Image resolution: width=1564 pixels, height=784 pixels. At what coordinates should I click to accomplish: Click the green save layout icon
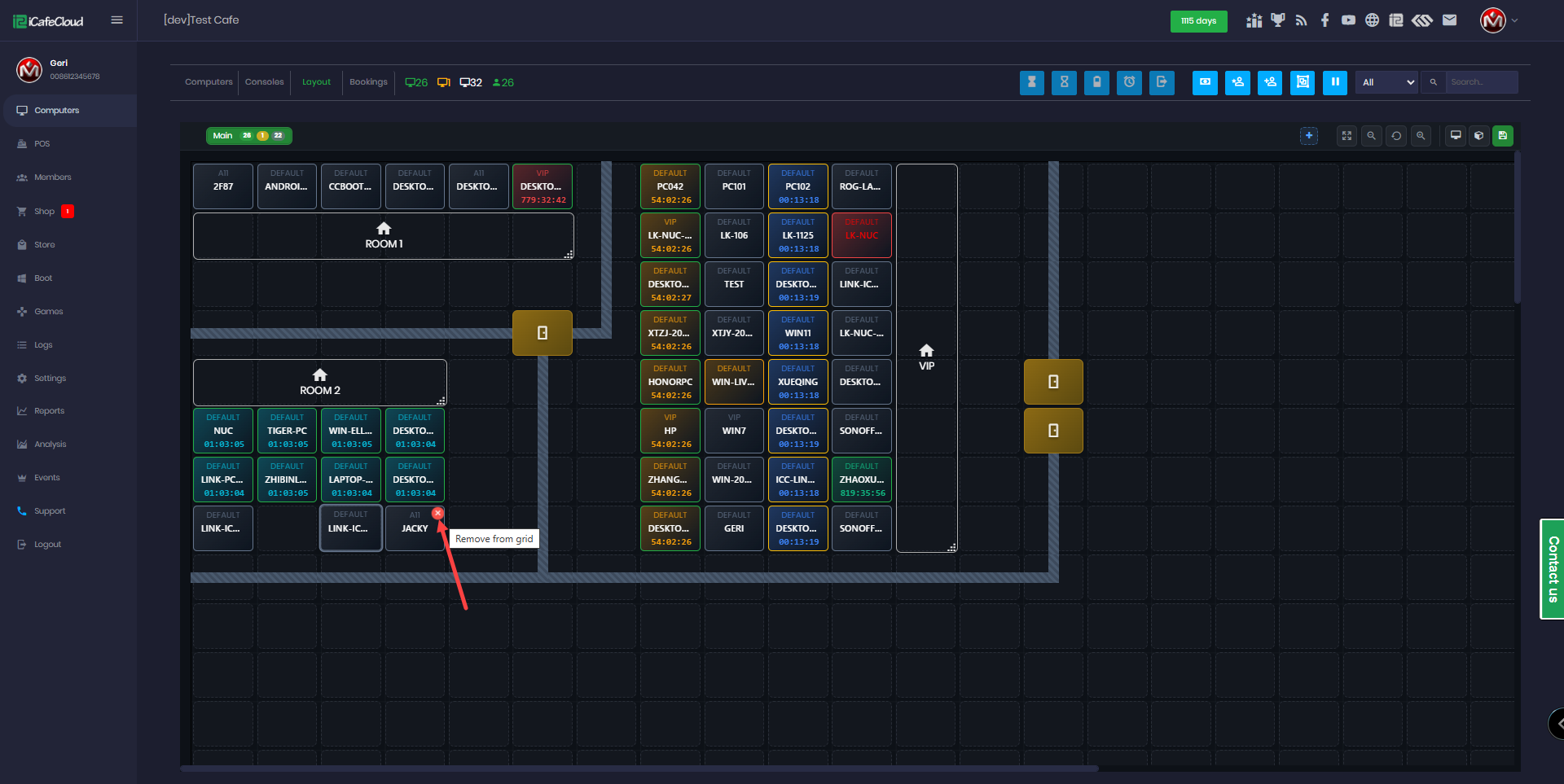point(1503,136)
